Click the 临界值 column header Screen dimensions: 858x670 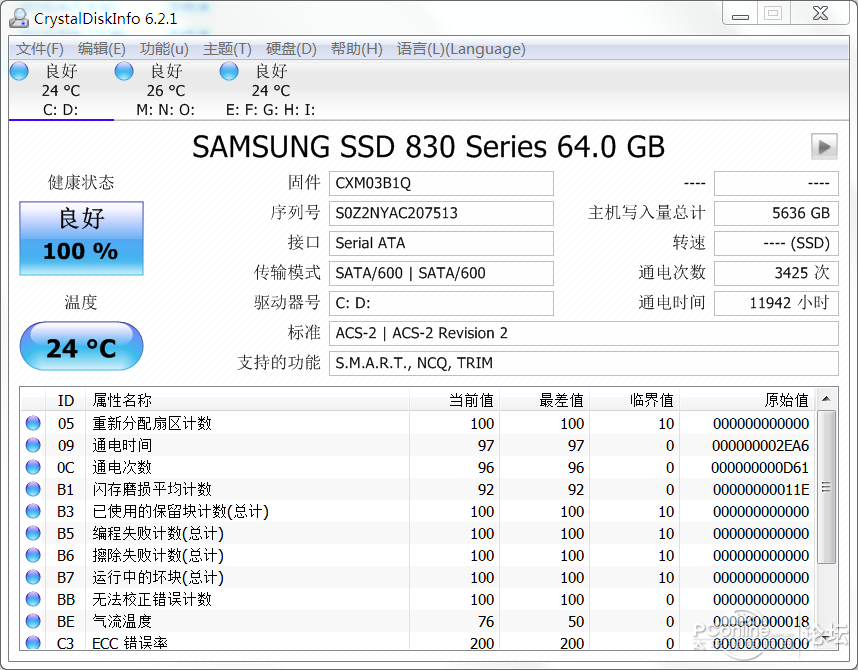coord(634,400)
